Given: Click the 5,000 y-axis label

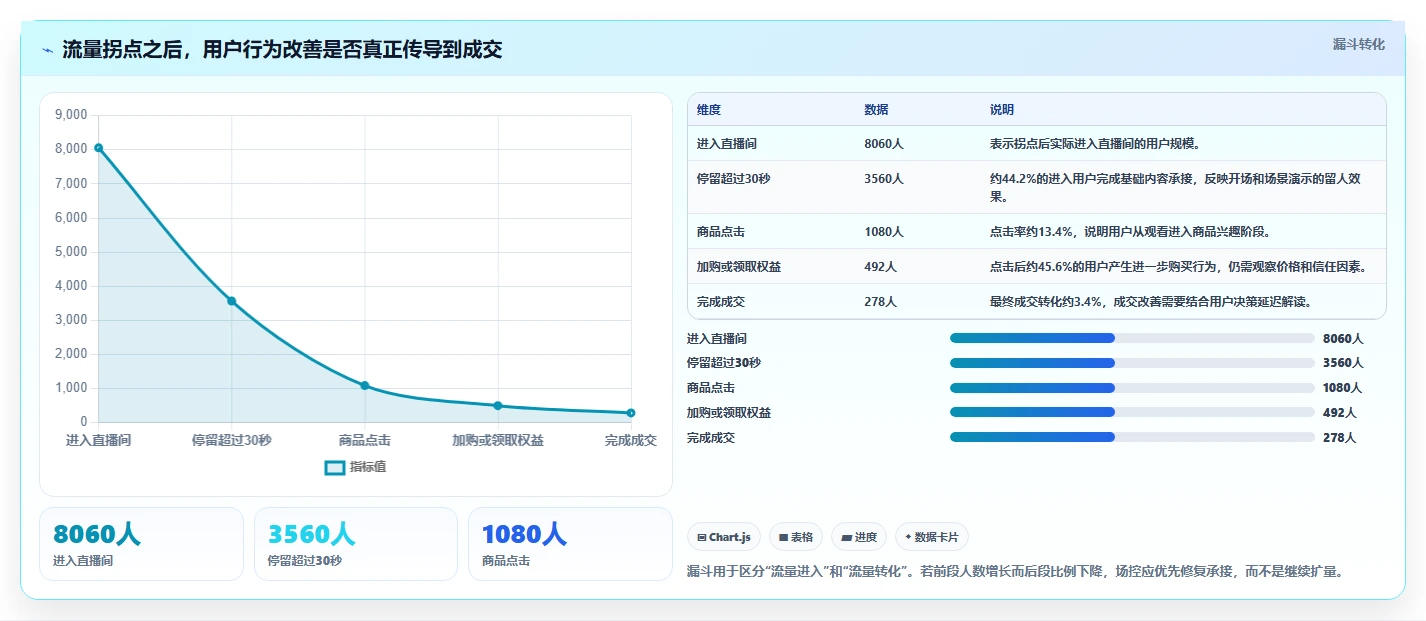Looking at the screenshot, I should [x=70, y=251].
